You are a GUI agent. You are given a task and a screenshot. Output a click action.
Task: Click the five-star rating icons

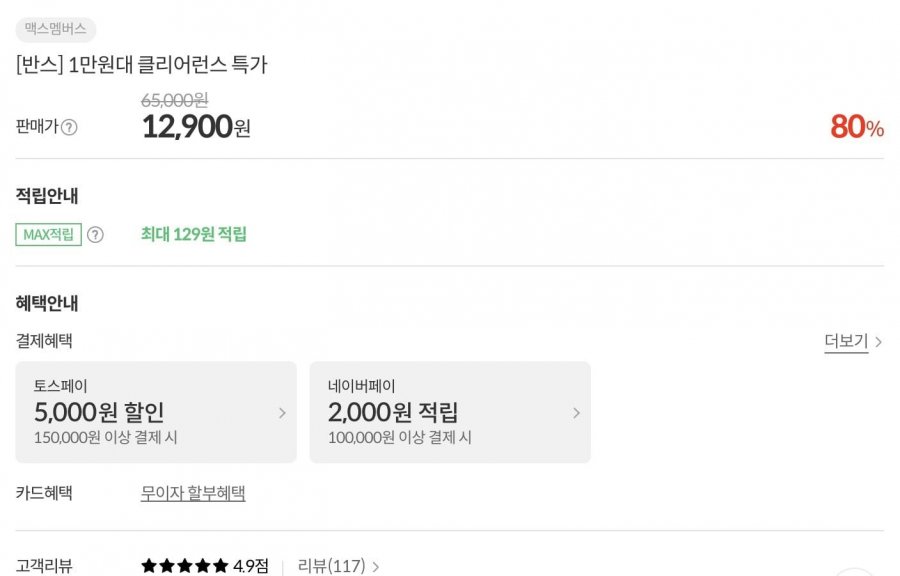(184, 566)
